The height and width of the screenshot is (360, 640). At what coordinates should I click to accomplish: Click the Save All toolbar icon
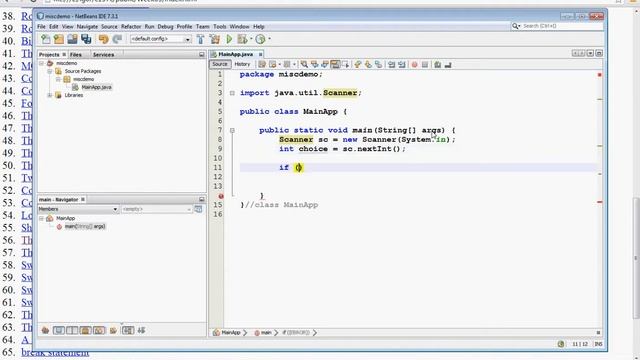[86, 39]
